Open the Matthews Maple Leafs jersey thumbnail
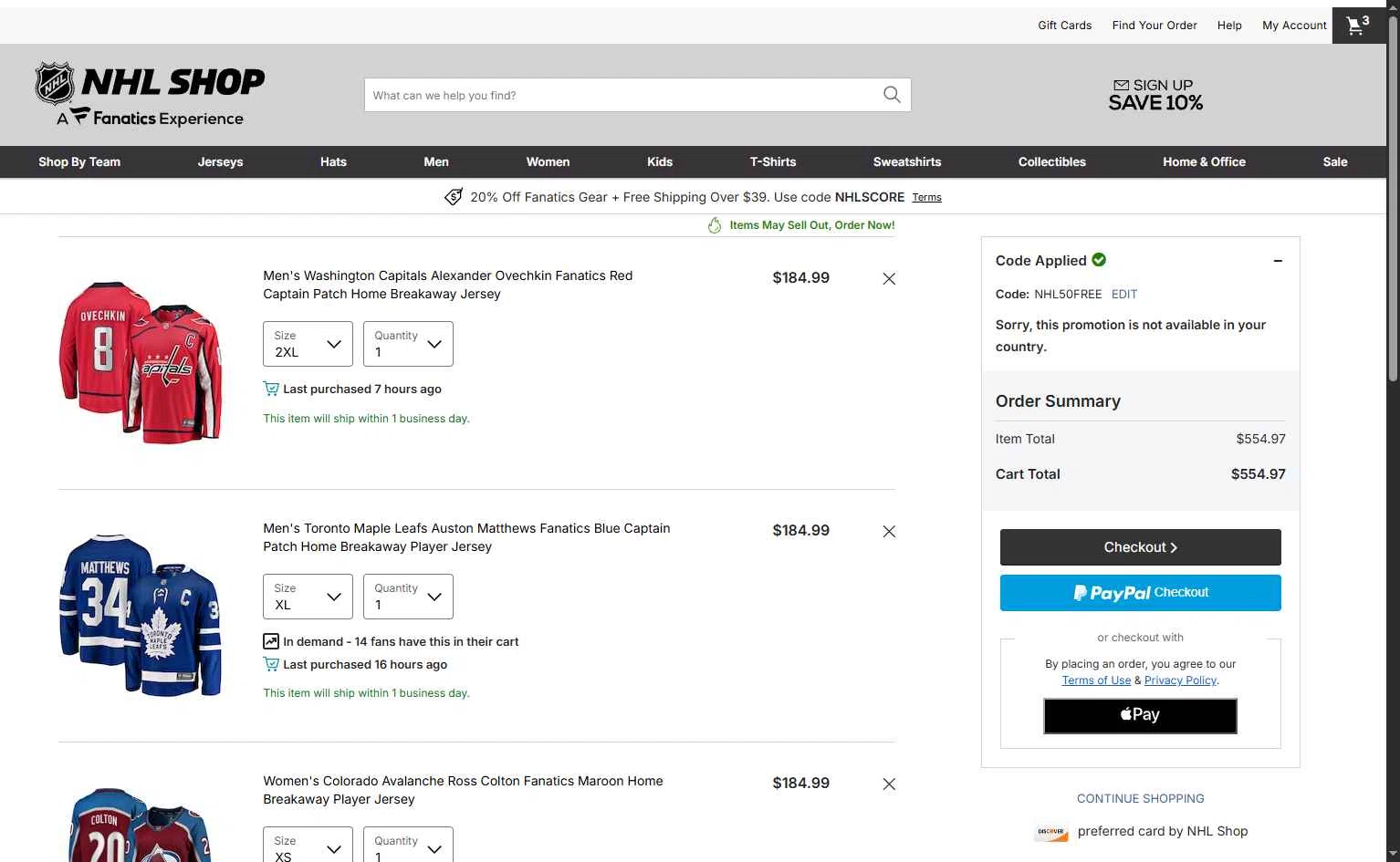The image size is (1400, 862). click(141, 615)
